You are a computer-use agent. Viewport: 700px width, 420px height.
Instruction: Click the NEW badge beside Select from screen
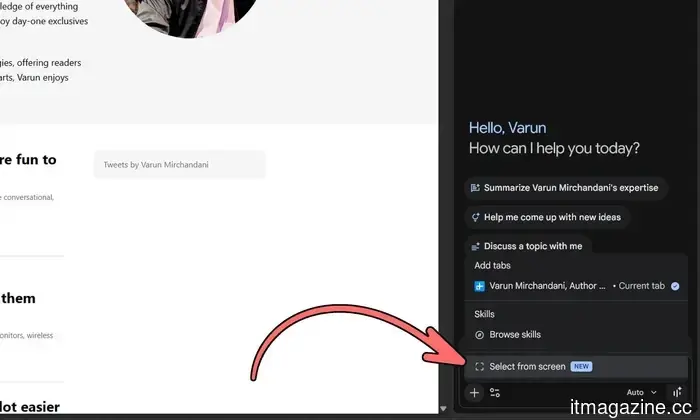pyautogui.click(x=581, y=366)
